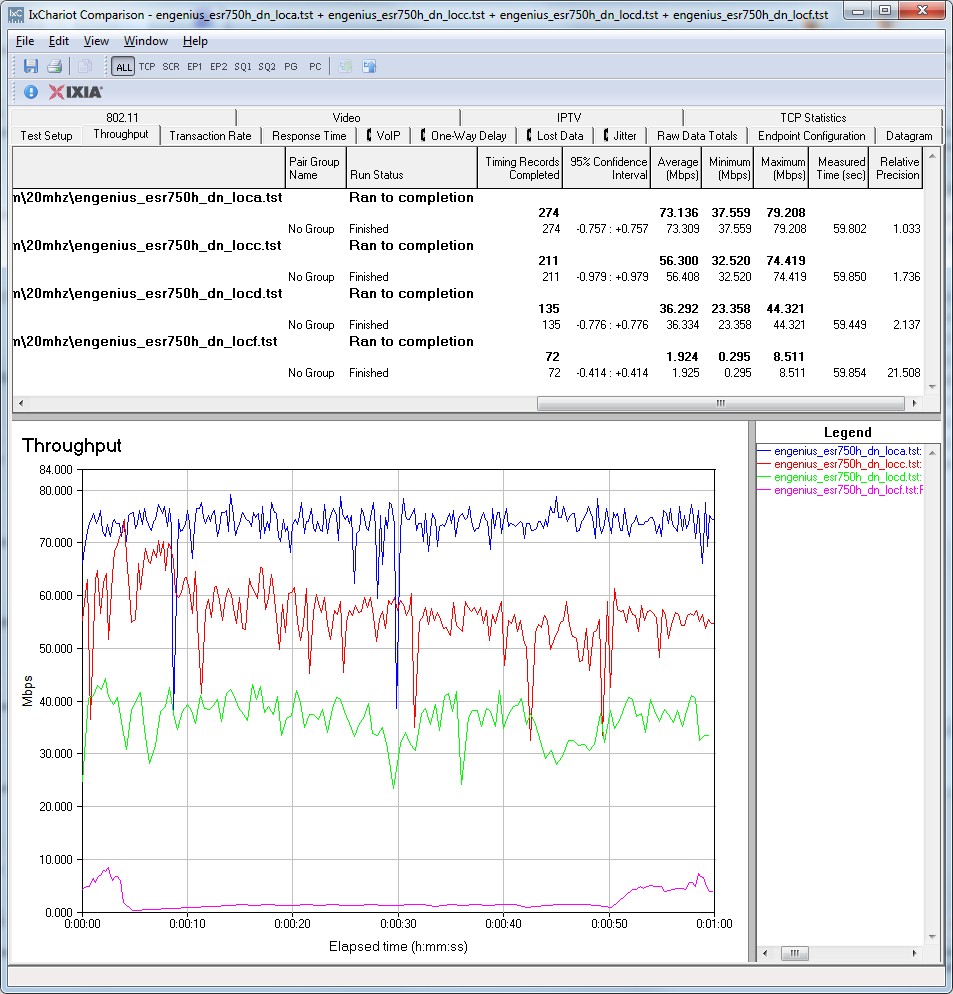
Task: Click the blue information icon
Action: coord(30,92)
